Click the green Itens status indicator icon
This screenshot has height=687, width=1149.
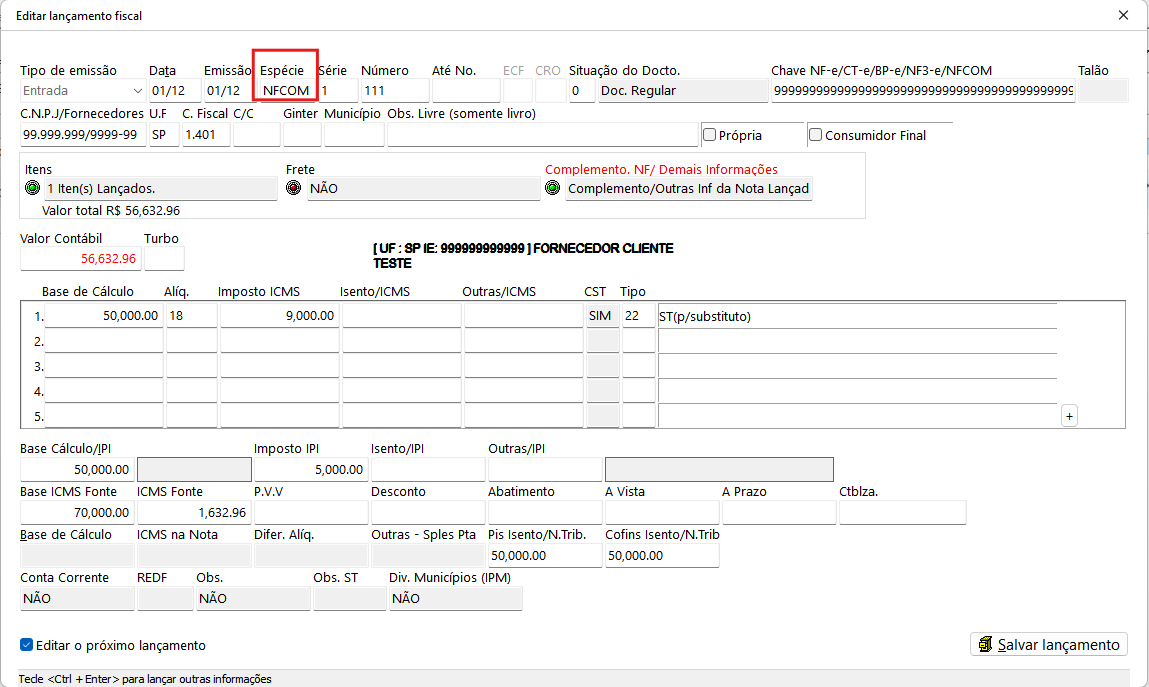point(32,188)
